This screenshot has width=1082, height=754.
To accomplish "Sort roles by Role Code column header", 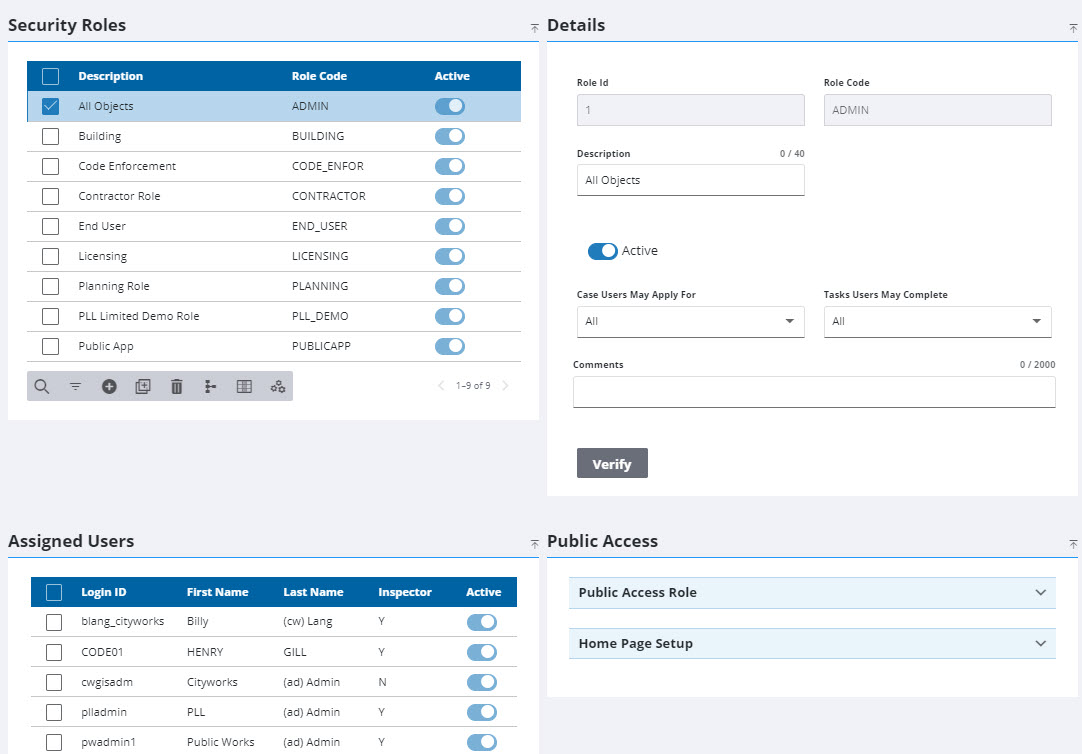I will pos(319,76).
